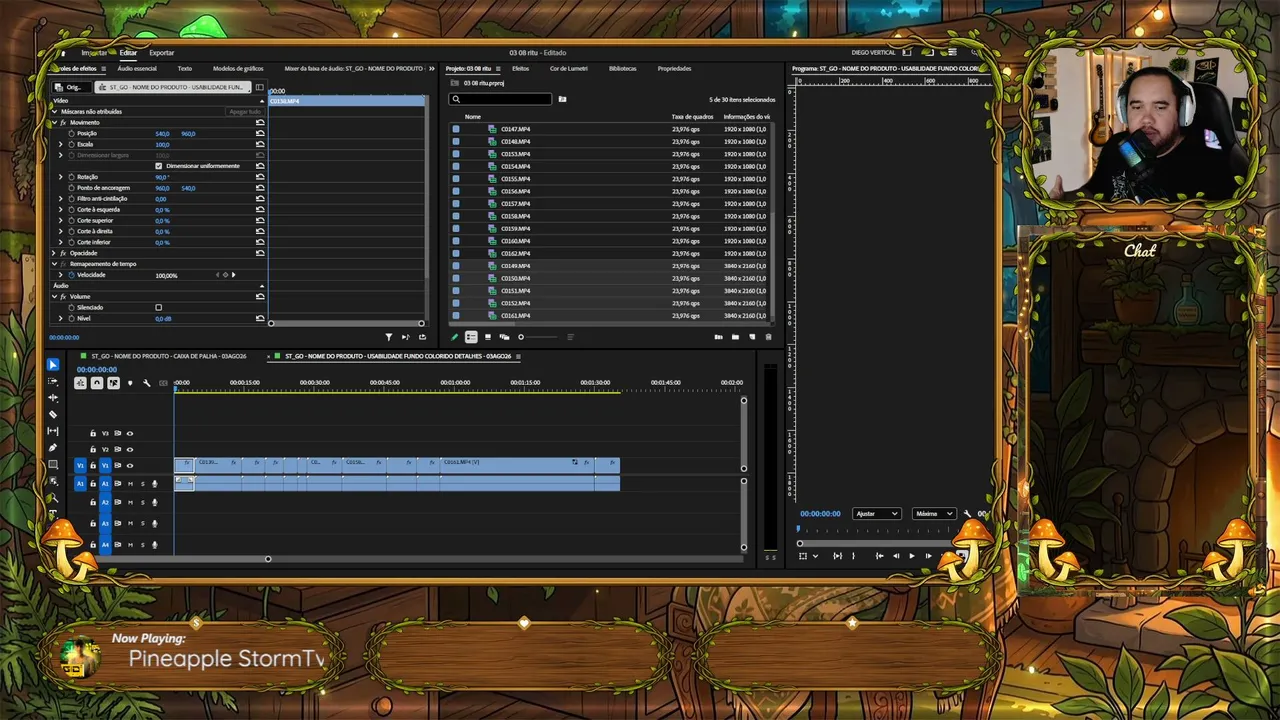Toggle the Escala stopwatch animation
1280x720 pixels.
click(71, 144)
